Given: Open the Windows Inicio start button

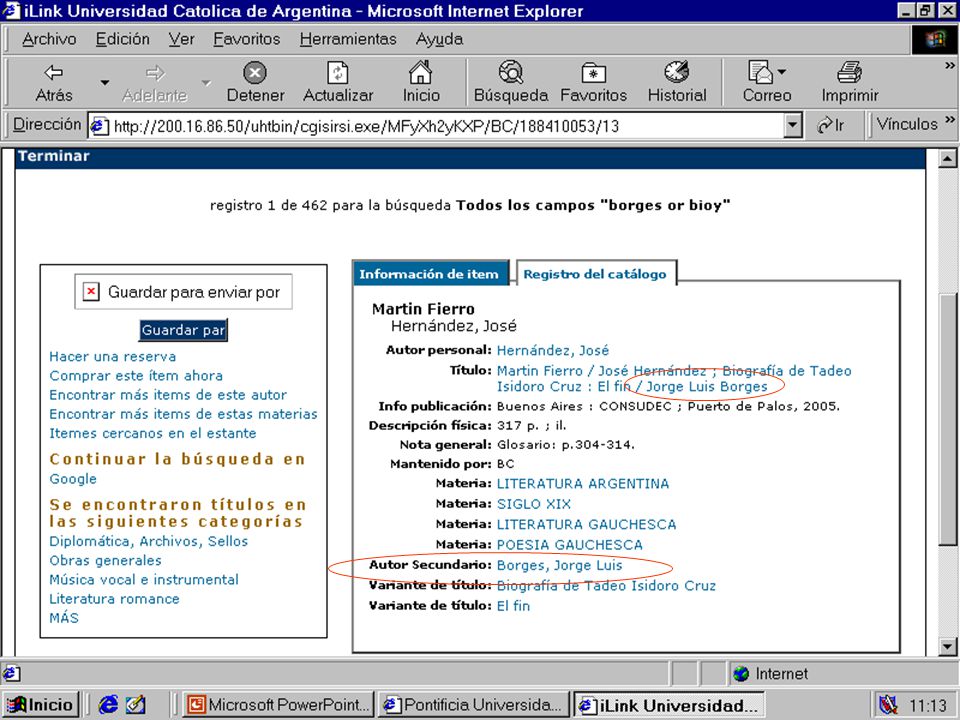Looking at the screenshot, I should point(40,705).
